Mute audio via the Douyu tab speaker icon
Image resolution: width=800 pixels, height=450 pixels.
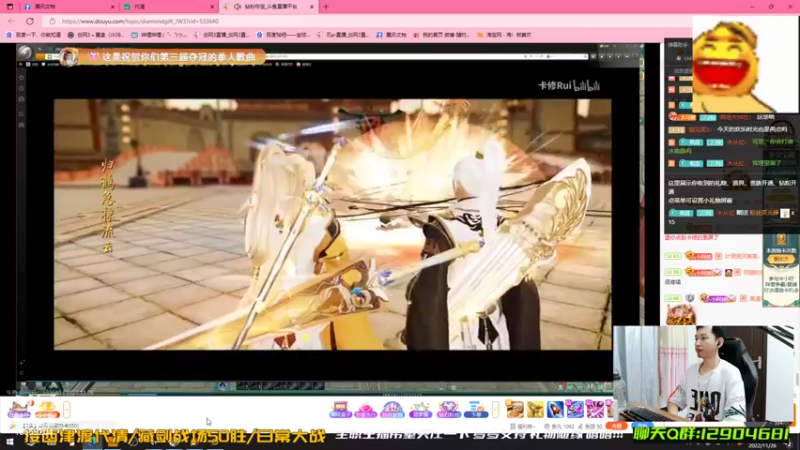pos(238,7)
